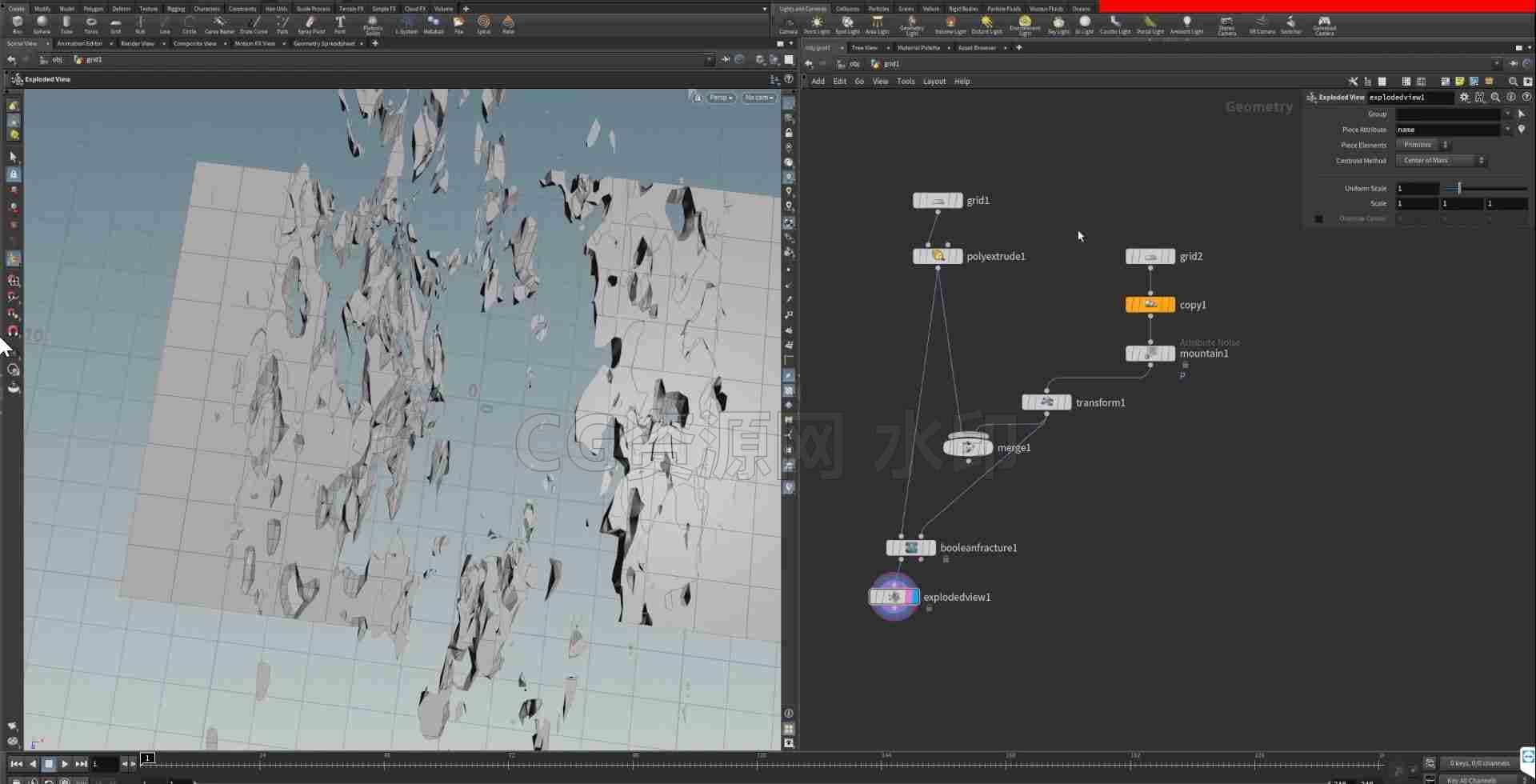The height and width of the screenshot is (784, 1536).
Task: Open the Group field dropdown arrow
Action: pyautogui.click(x=1508, y=114)
